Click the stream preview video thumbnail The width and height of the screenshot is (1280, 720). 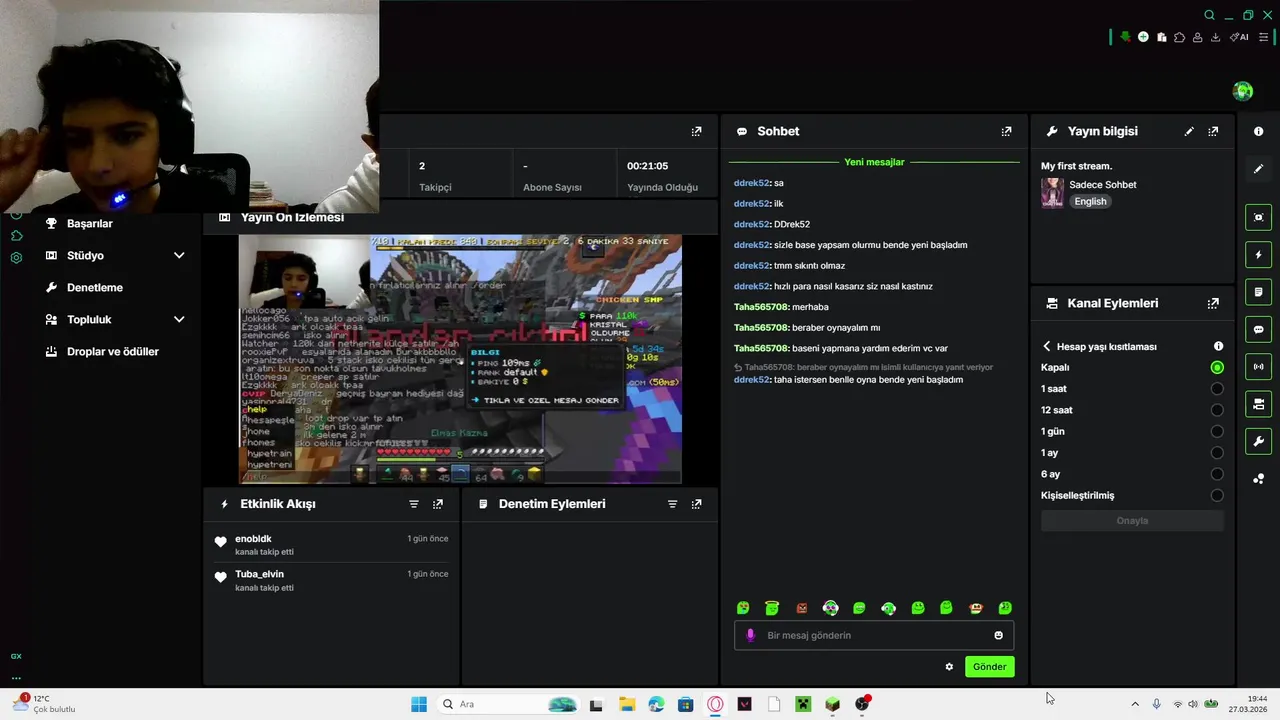(x=460, y=359)
